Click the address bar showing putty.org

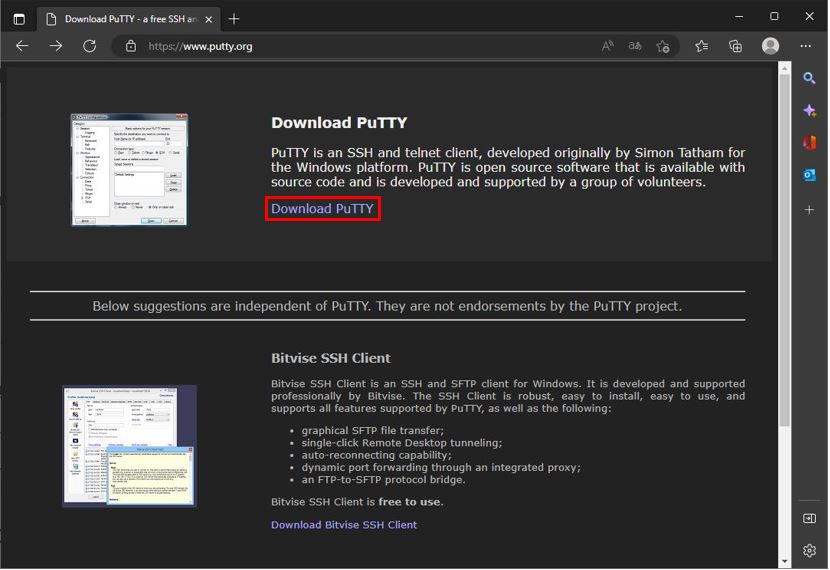coord(360,46)
